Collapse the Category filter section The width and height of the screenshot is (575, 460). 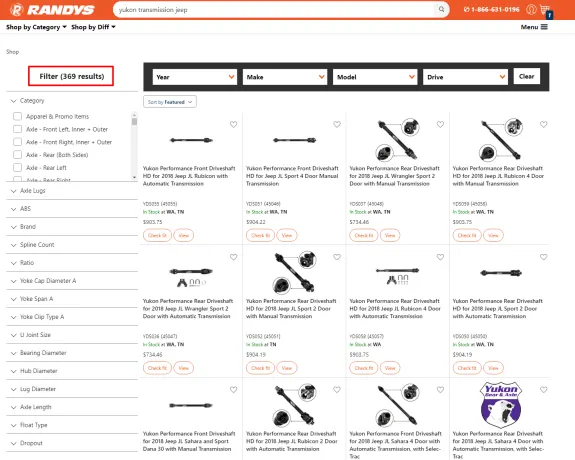[72, 101]
